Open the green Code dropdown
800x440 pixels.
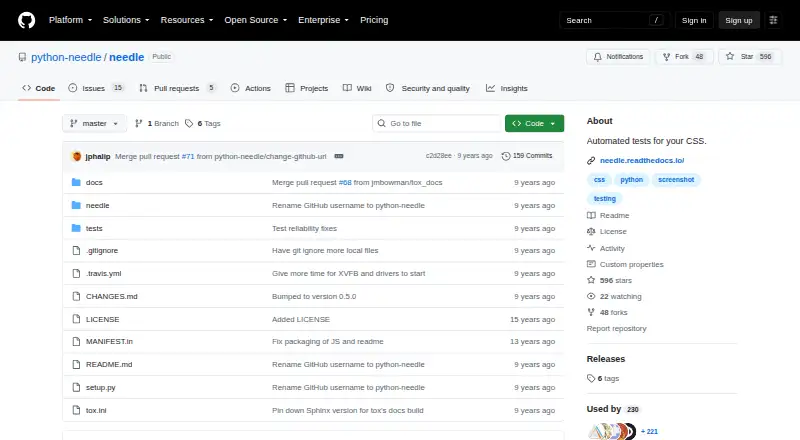tap(534, 124)
